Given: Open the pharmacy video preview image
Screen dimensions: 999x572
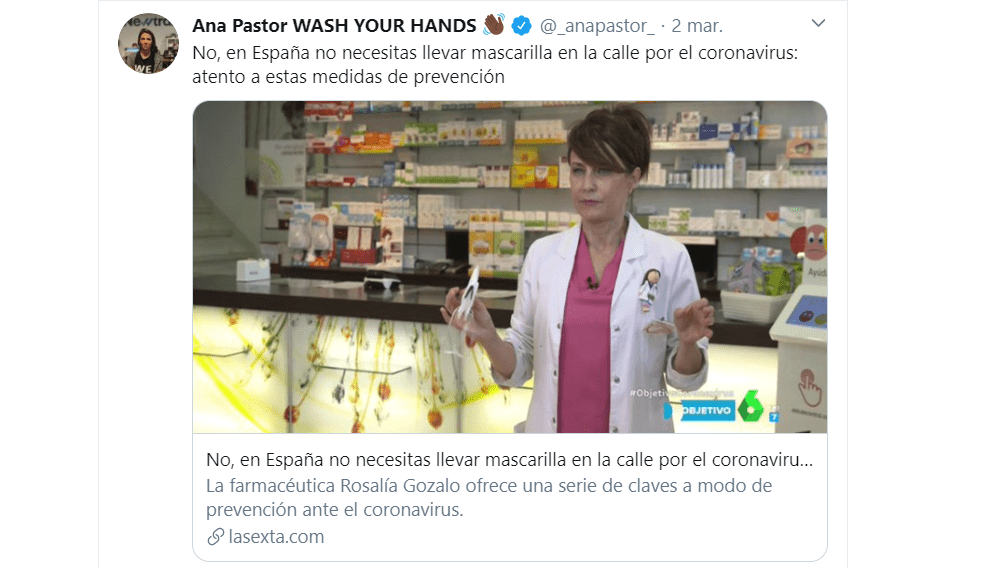Looking at the screenshot, I should [x=510, y=267].
